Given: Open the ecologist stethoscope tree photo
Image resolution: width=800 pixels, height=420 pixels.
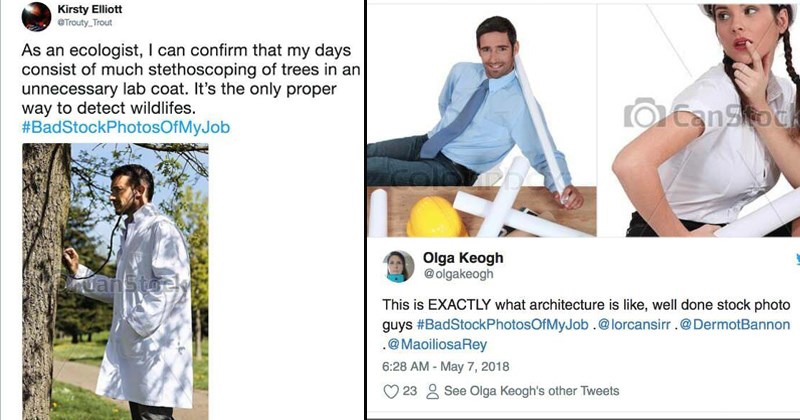Looking at the screenshot, I should 115,280.
